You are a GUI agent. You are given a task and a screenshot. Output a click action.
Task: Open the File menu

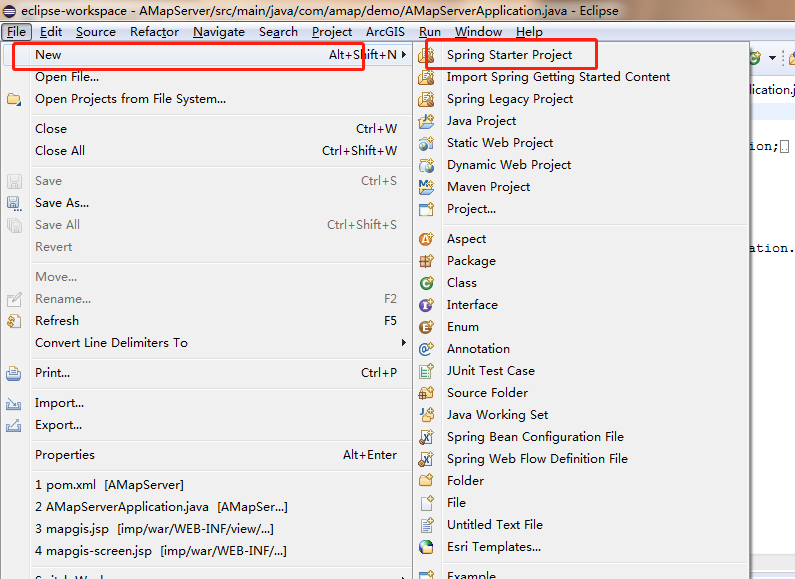(16, 32)
